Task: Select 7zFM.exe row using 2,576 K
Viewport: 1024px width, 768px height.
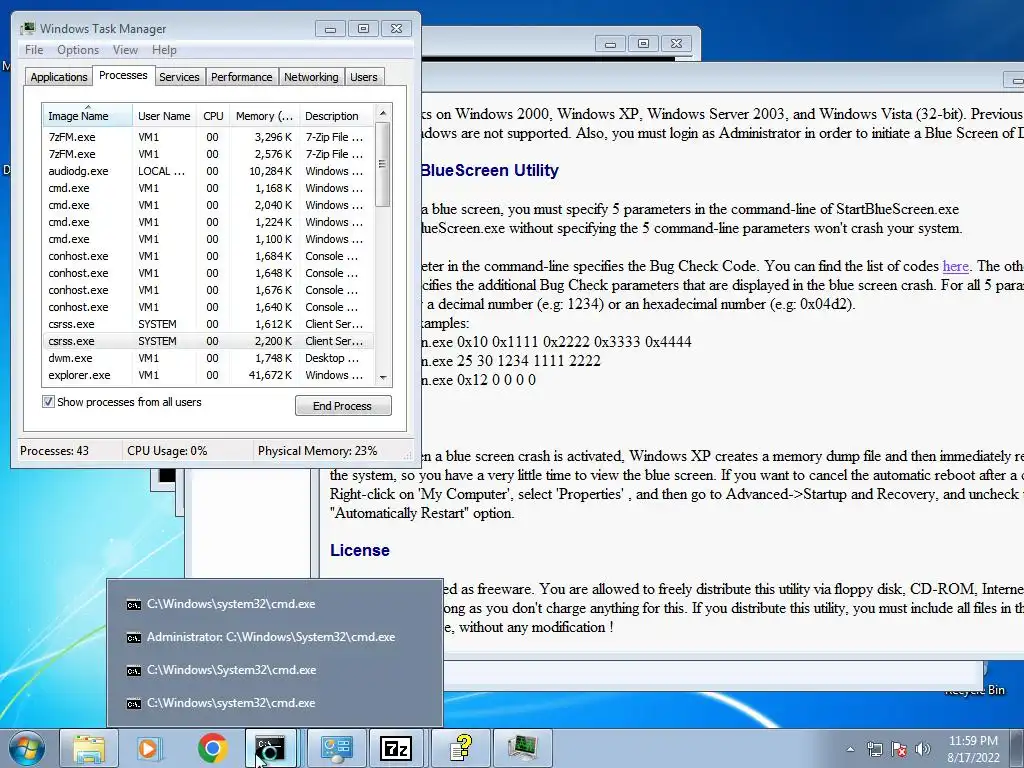Action: [x=208, y=154]
